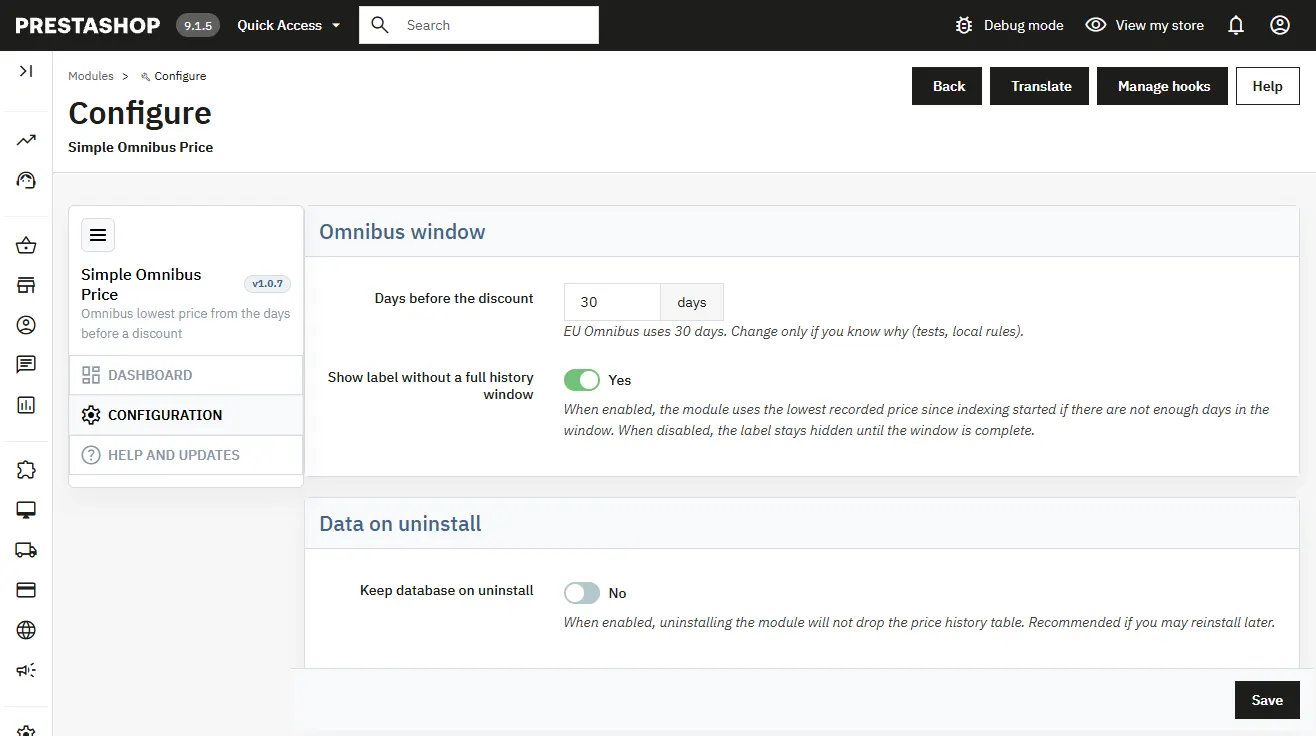Save the module configuration
Screen dimensions: 1316x736
(x=1267, y=700)
